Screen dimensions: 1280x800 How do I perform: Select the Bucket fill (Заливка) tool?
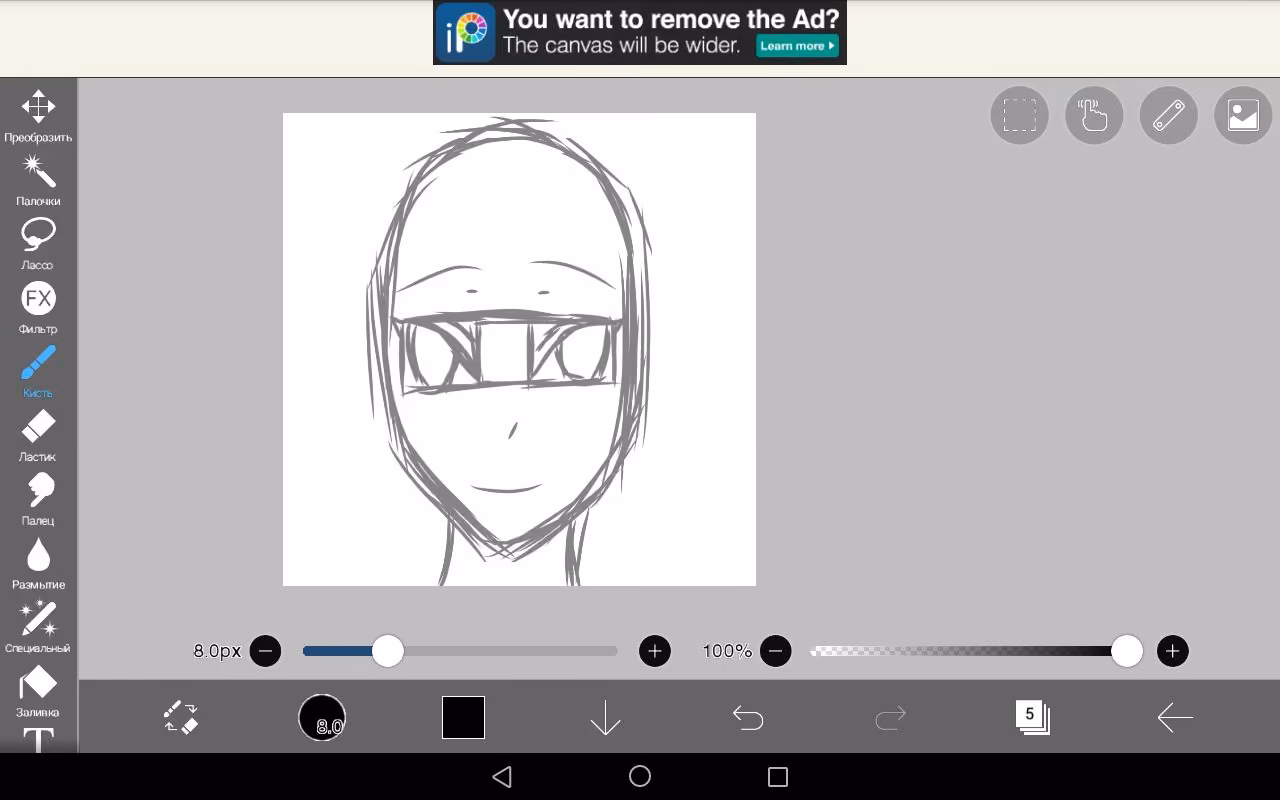pos(38,691)
